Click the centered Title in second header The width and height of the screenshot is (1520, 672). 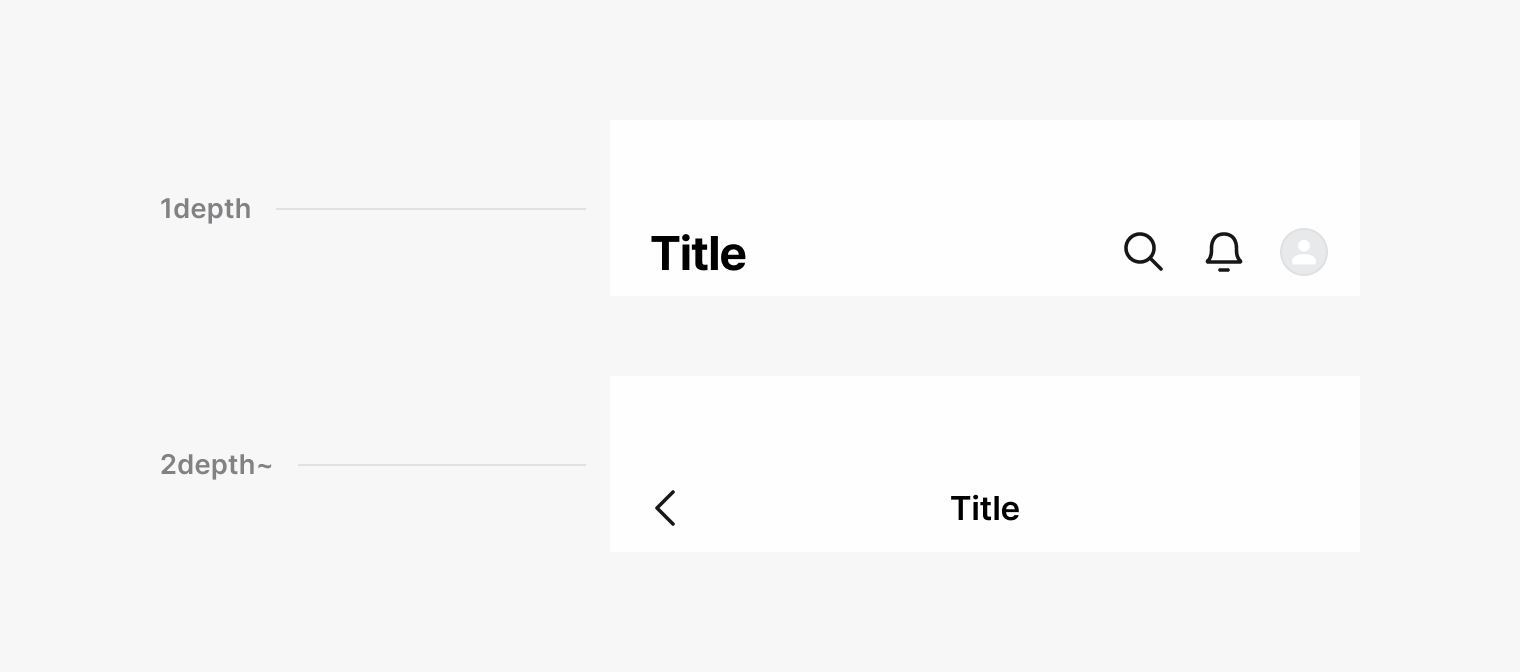coord(984,508)
